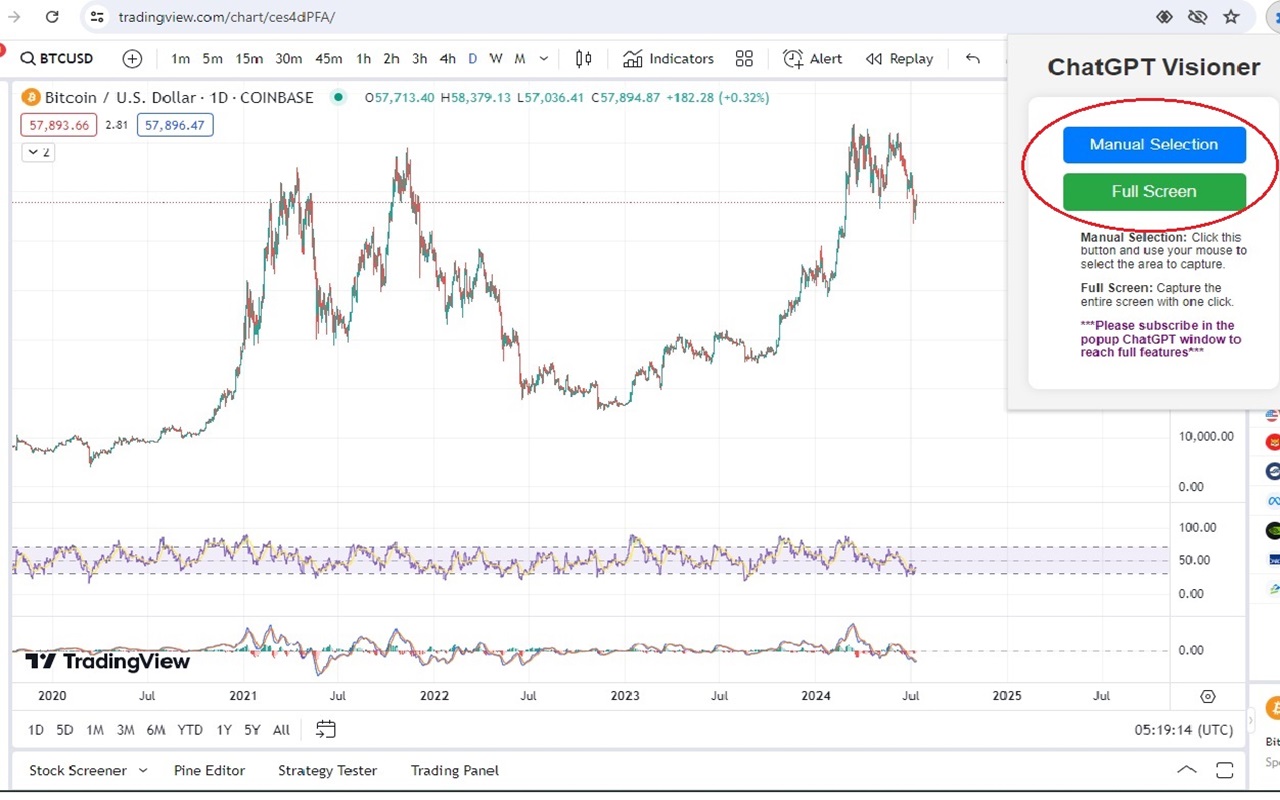Open the Trading Panel tab
Screen dimensions: 1280x800
tap(455, 770)
